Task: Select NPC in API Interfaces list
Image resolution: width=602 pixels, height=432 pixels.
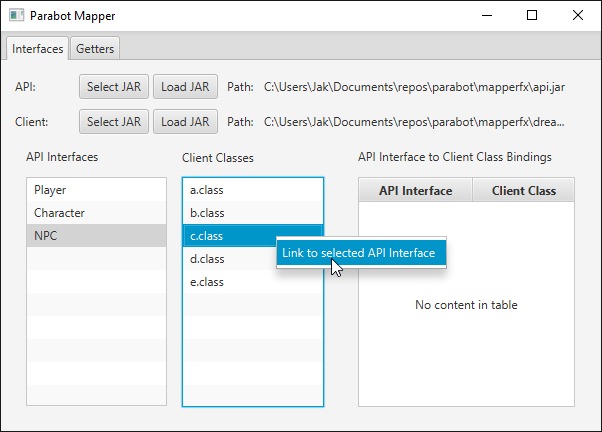Action: (96, 236)
